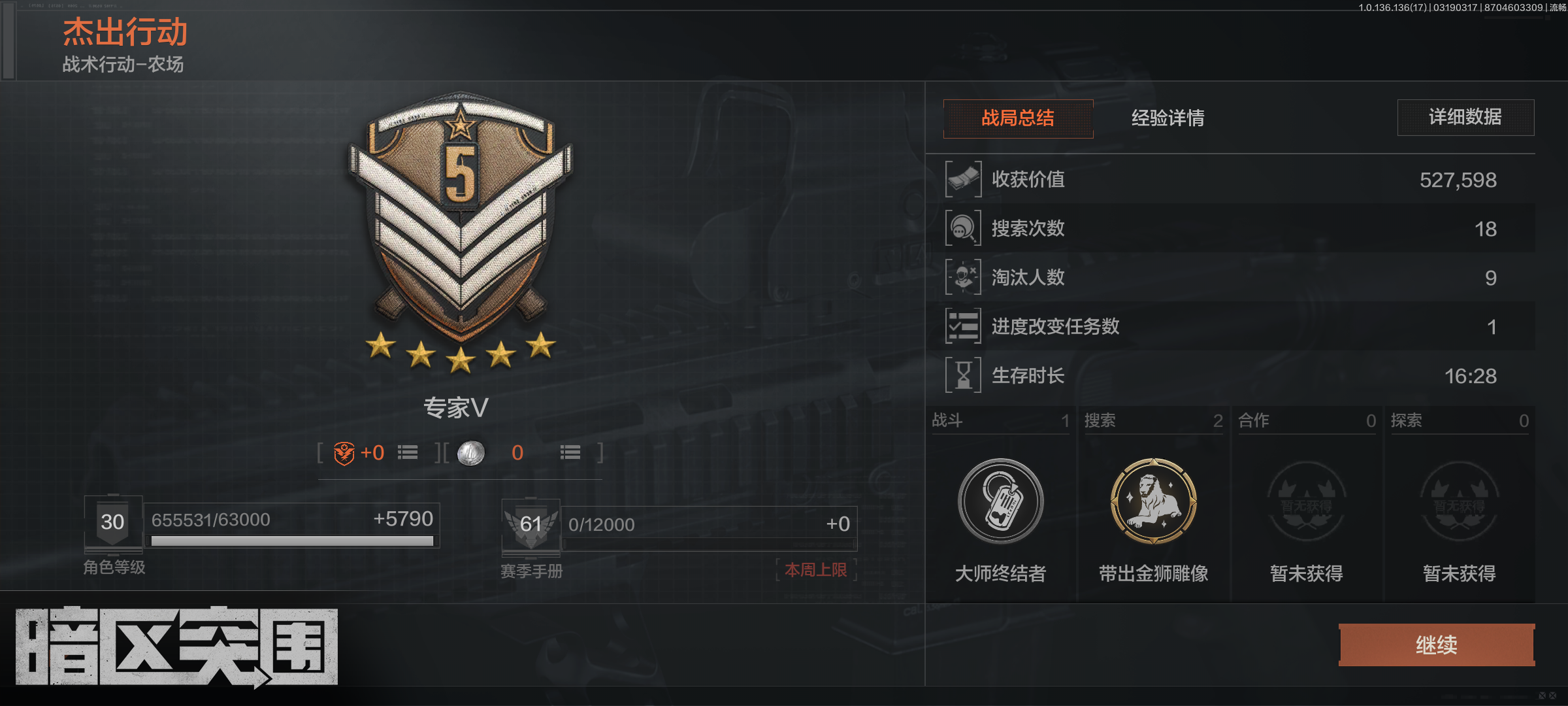1568x706 pixels.
Task: Click the 本周上限 label
Action: pyautogui.click(x=815, y=570)
